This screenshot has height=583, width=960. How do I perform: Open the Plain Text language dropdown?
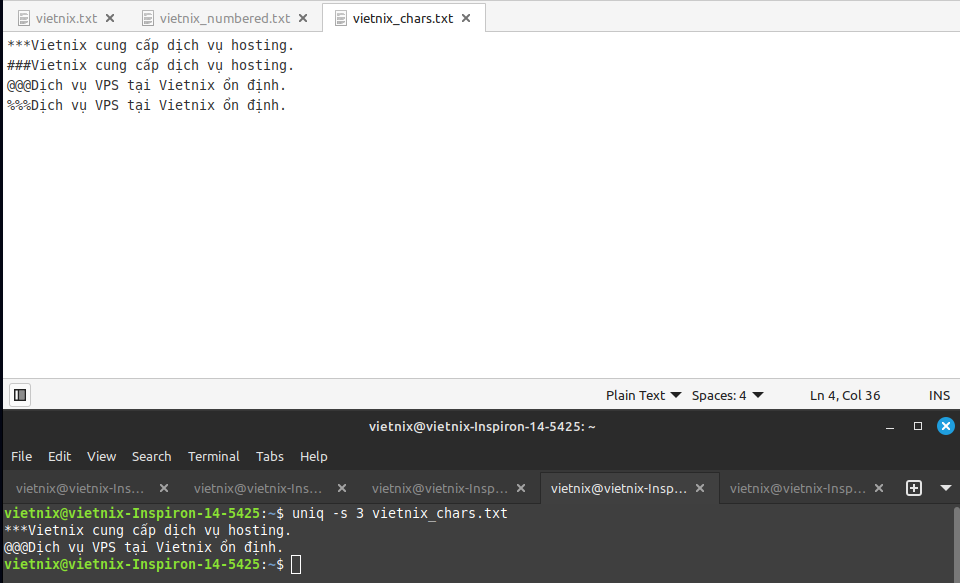pos(643,395)
